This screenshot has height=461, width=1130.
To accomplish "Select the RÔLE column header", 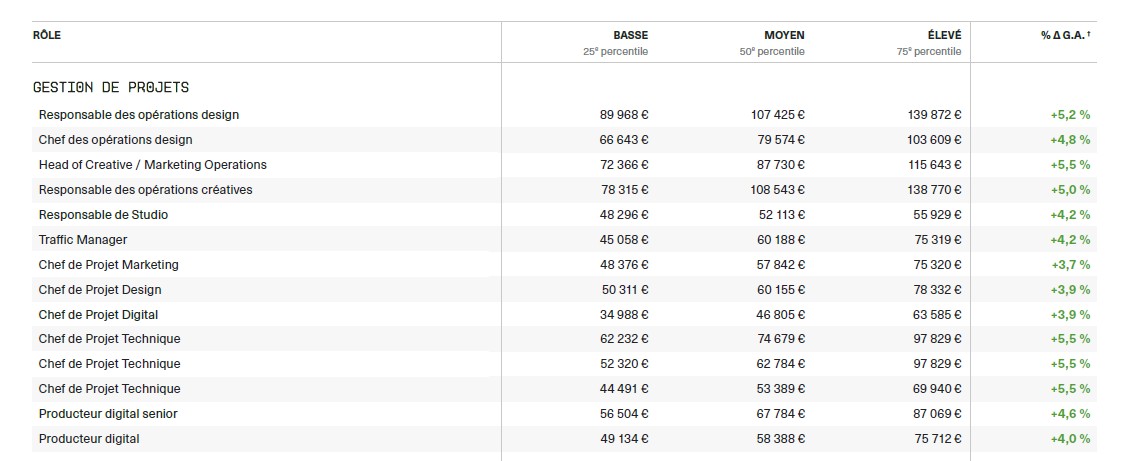I will click(x=47, y=35).
